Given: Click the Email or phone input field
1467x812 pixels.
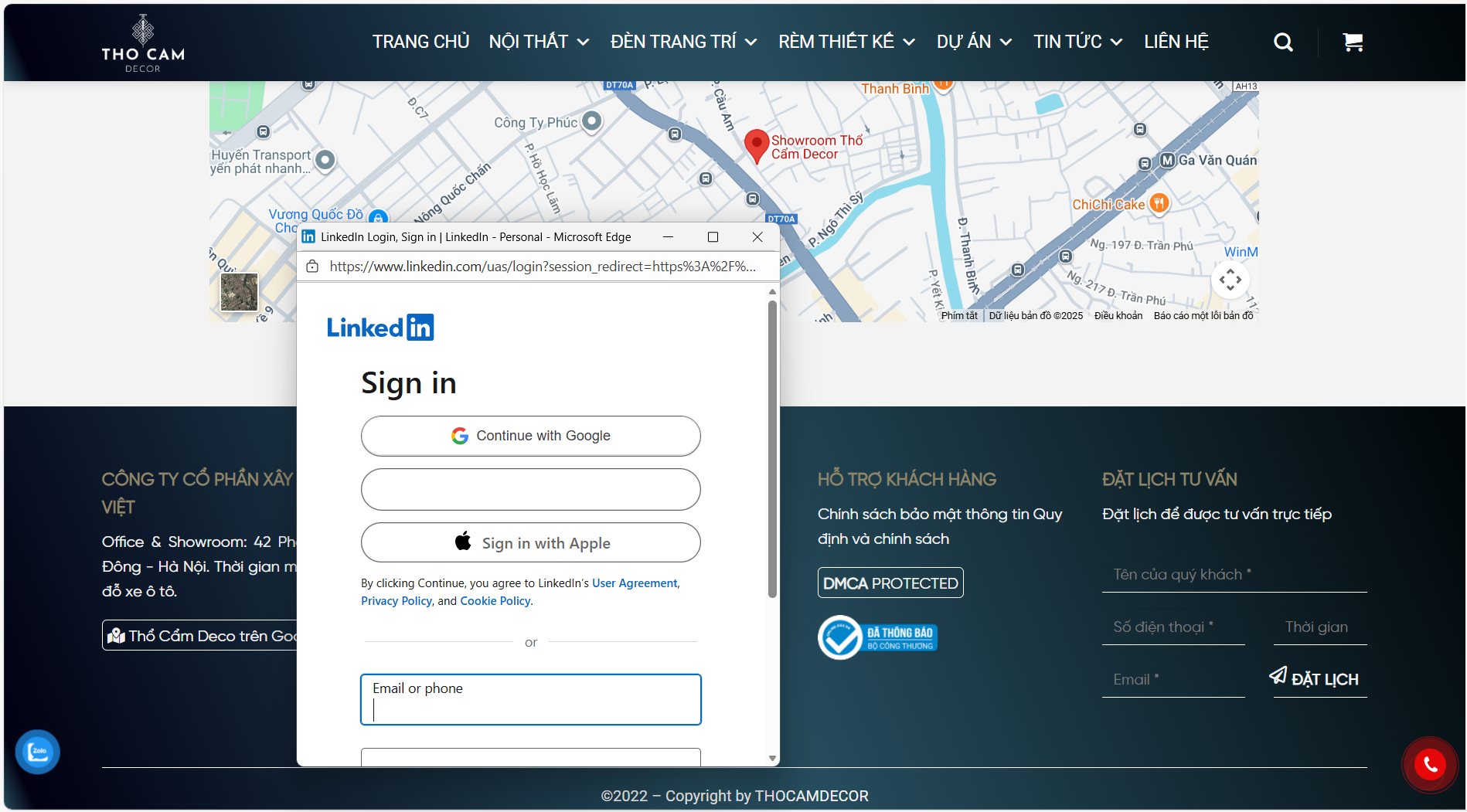Looking at the screenshot, I should [531, 700].
